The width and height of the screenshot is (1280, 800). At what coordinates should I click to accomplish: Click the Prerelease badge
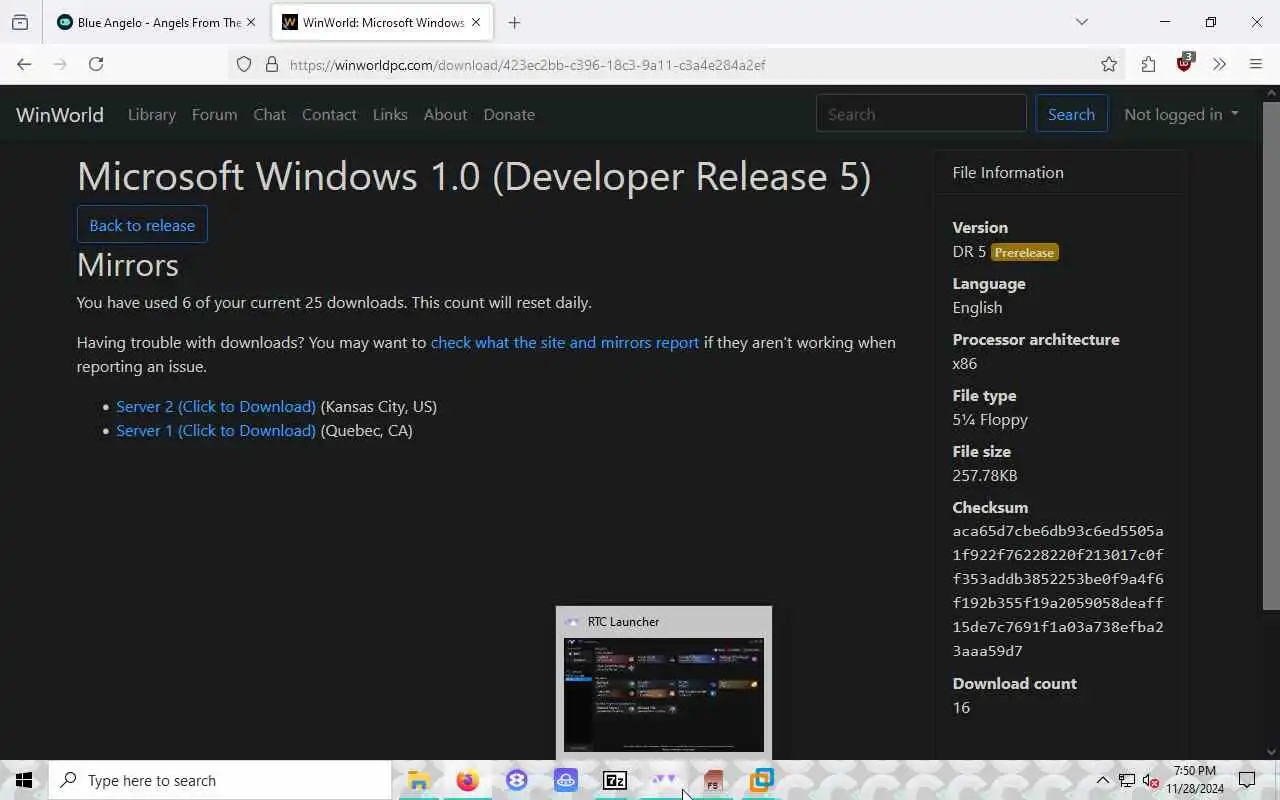click(x=1024, y=253)
